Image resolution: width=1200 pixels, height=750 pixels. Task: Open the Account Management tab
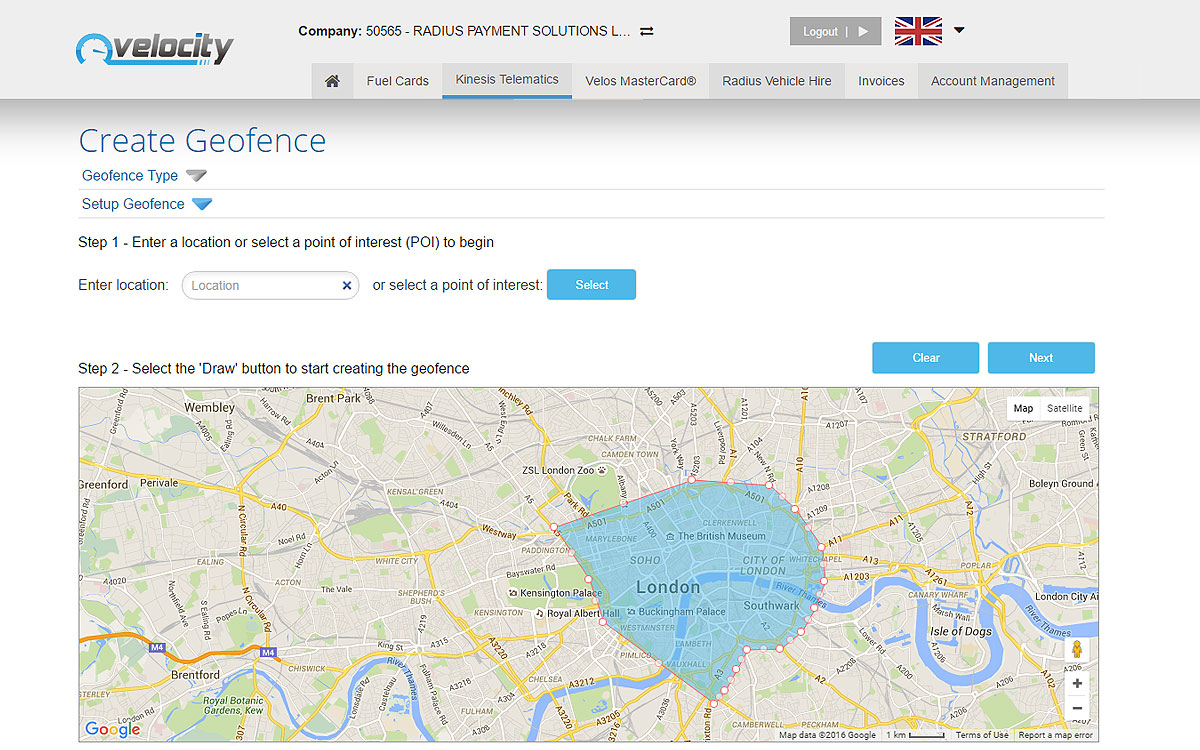click(993, 81)
